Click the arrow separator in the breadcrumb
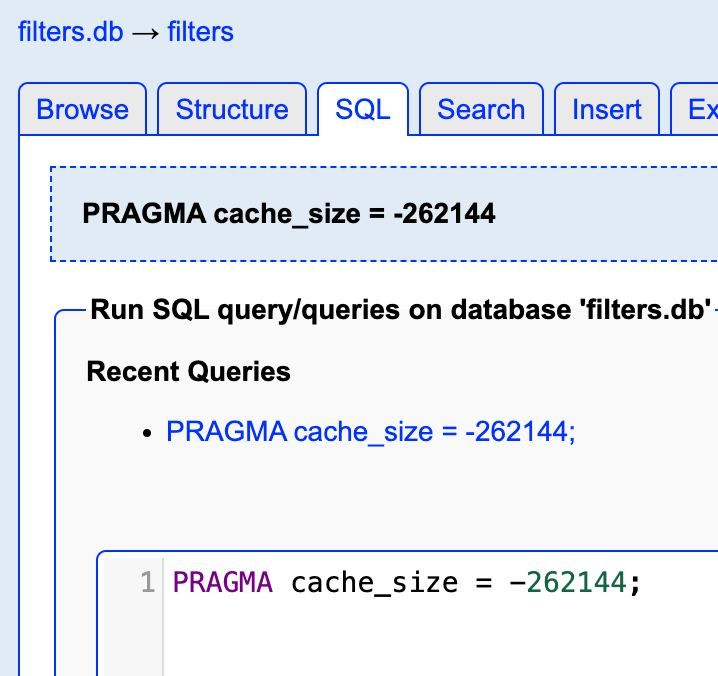Image resolution: width=718 pixels, height=676 pixels. point(145,32)
